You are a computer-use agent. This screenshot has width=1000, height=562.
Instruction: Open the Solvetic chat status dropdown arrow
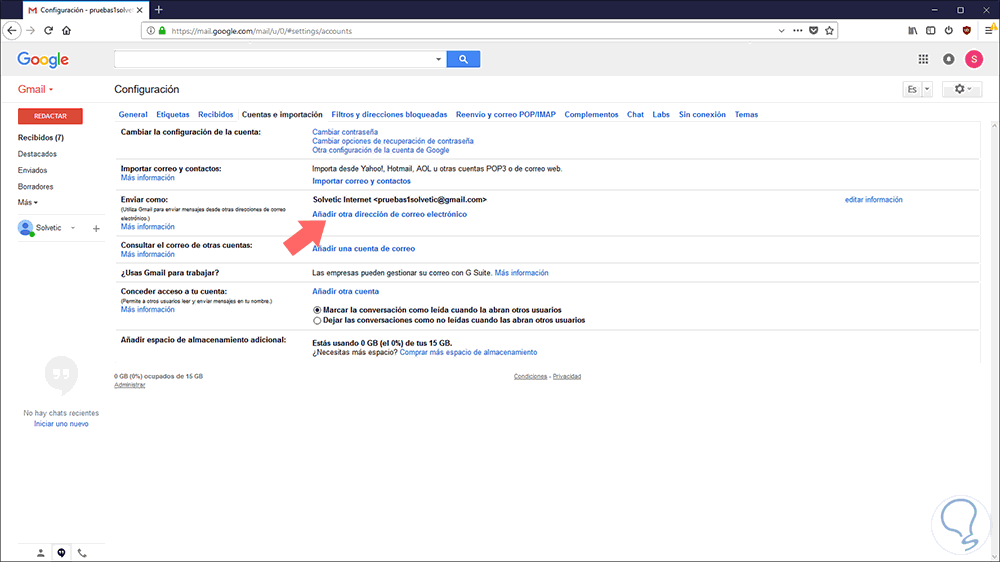tap(73, 228)
